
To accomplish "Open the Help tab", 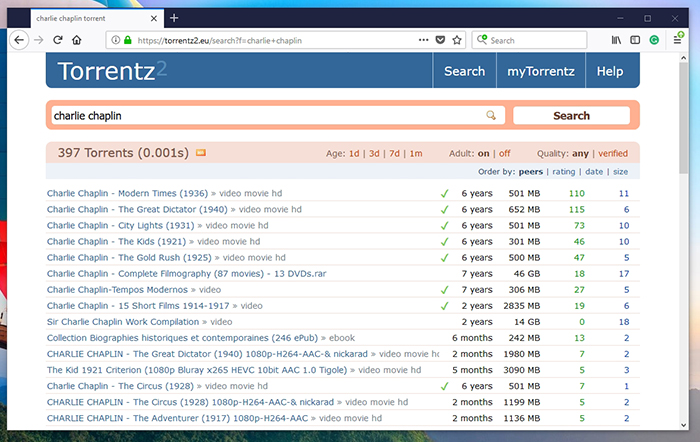I will (610, 71).
